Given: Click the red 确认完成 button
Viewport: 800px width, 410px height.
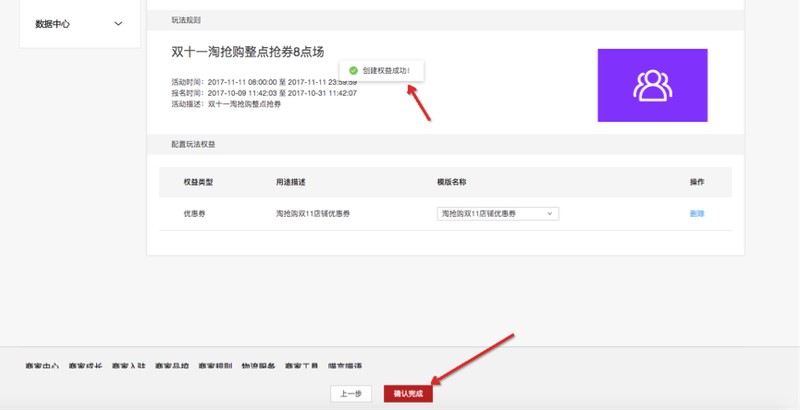Looking at the screenshot, I should (408, 394).
